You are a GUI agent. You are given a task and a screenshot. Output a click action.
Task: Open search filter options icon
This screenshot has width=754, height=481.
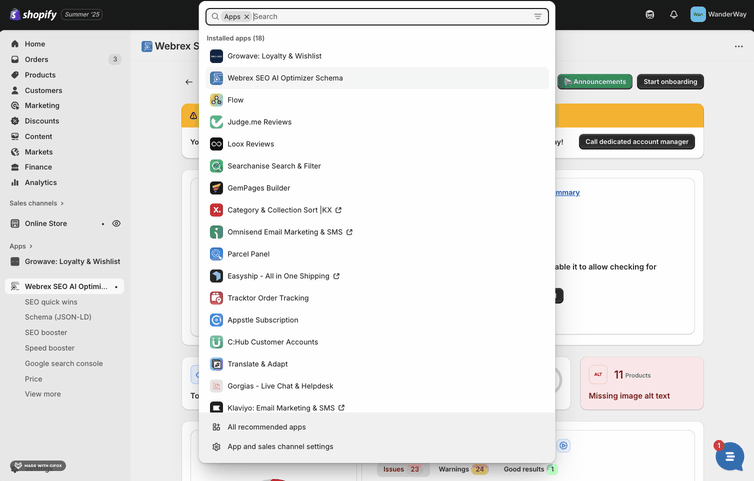tap(538, 16)
